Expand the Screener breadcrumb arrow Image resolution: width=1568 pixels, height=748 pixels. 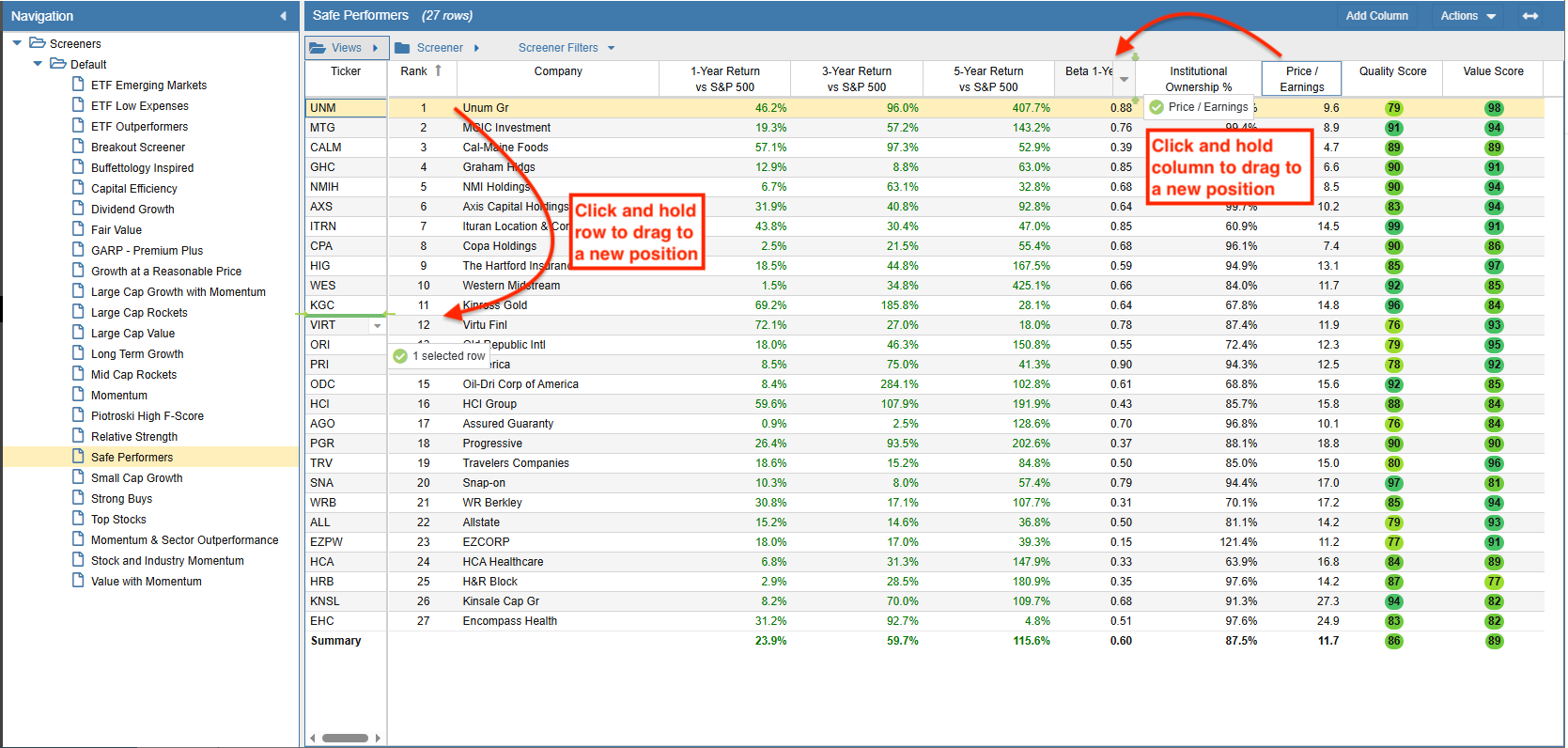click(x=477, y=48)
